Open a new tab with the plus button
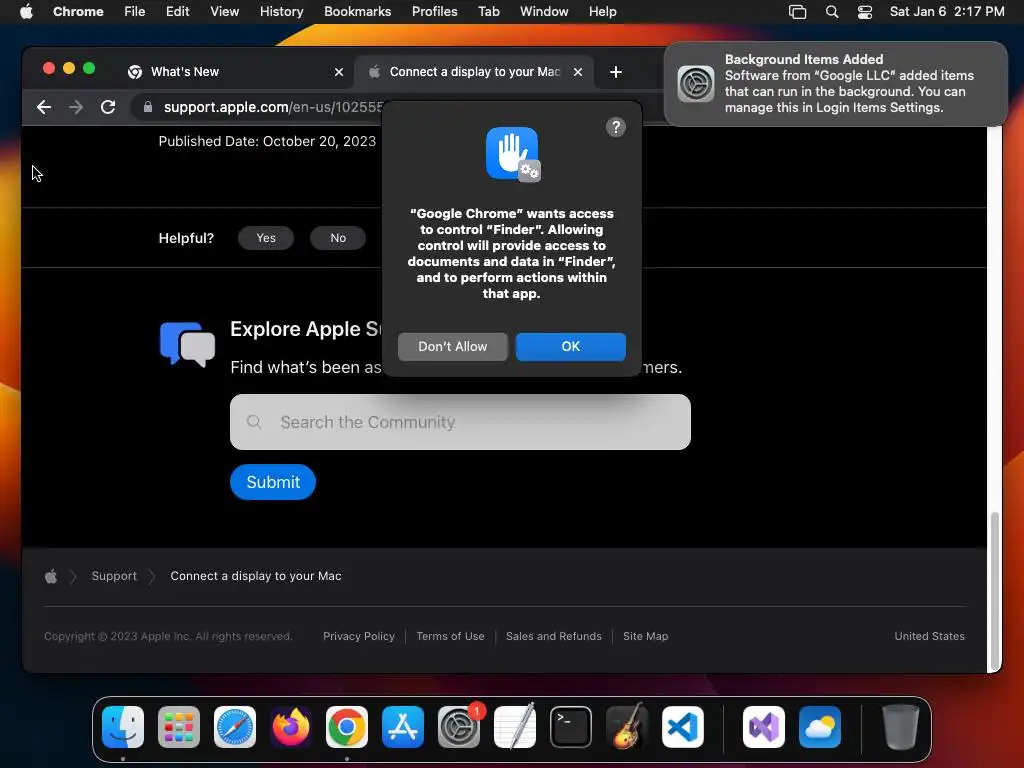Screen dimensions: 1024x768 (615, 72)
